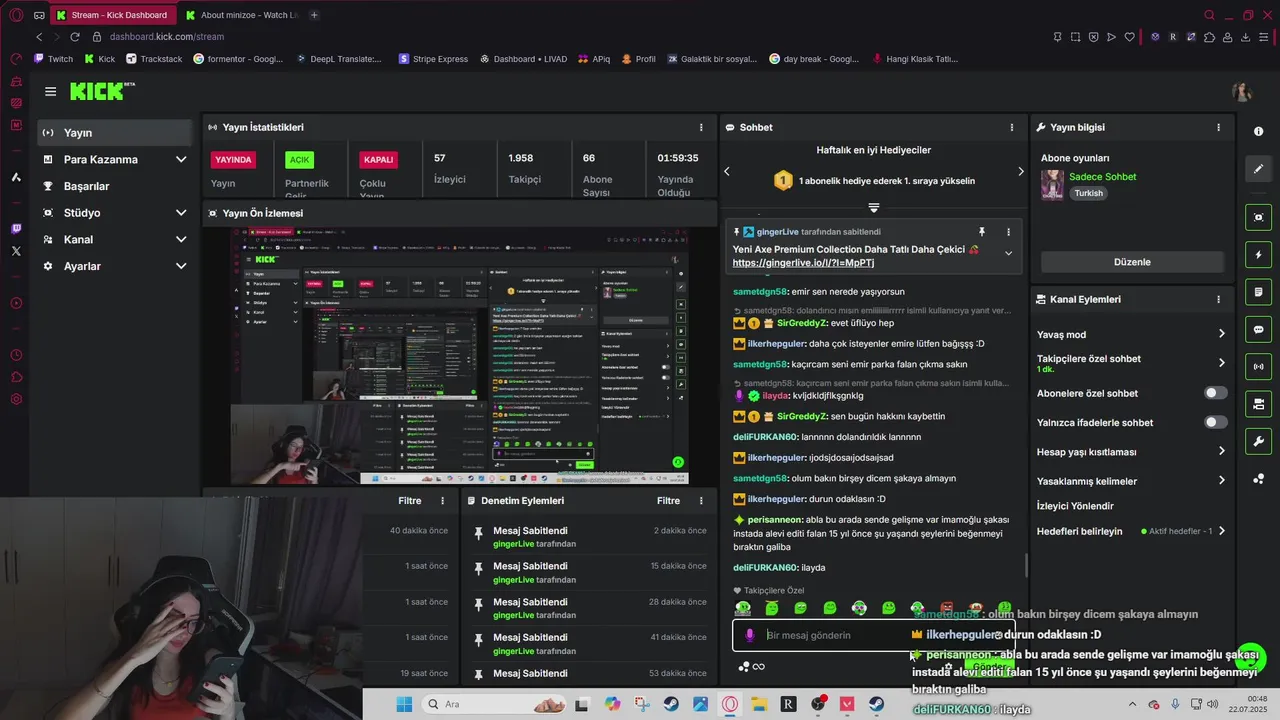Click heart bookmark icon in address bar
The image size is (1280, 720).
tap(1130, 37)
